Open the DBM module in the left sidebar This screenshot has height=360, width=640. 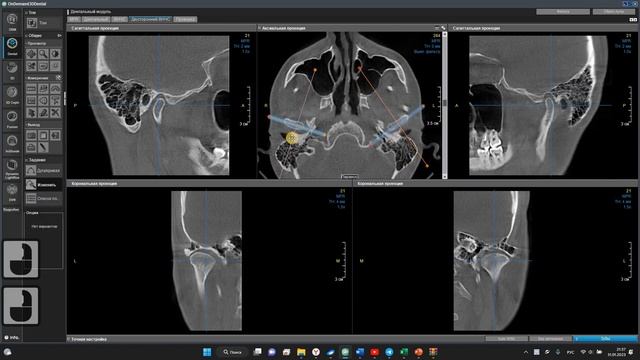12,21
